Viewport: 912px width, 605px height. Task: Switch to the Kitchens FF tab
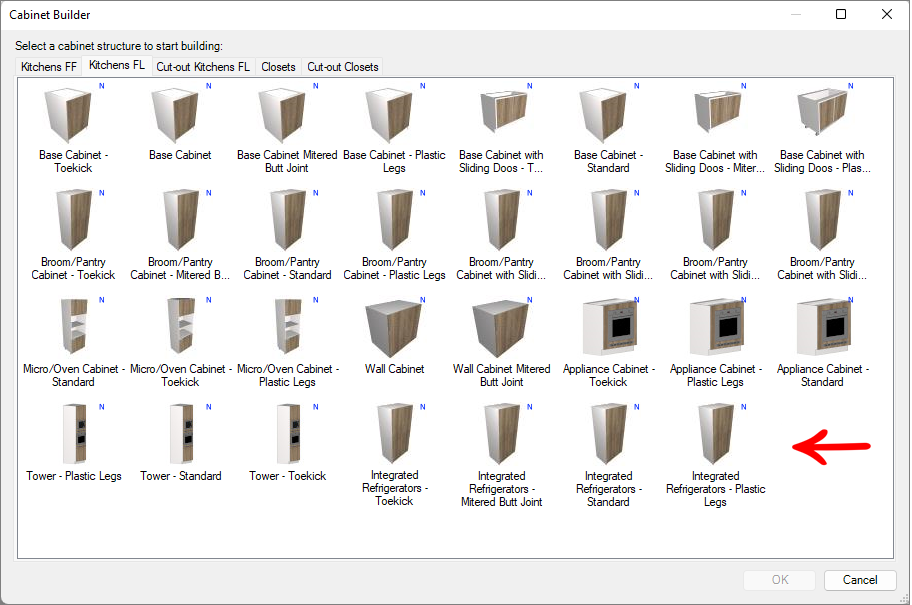pos(49,67)
